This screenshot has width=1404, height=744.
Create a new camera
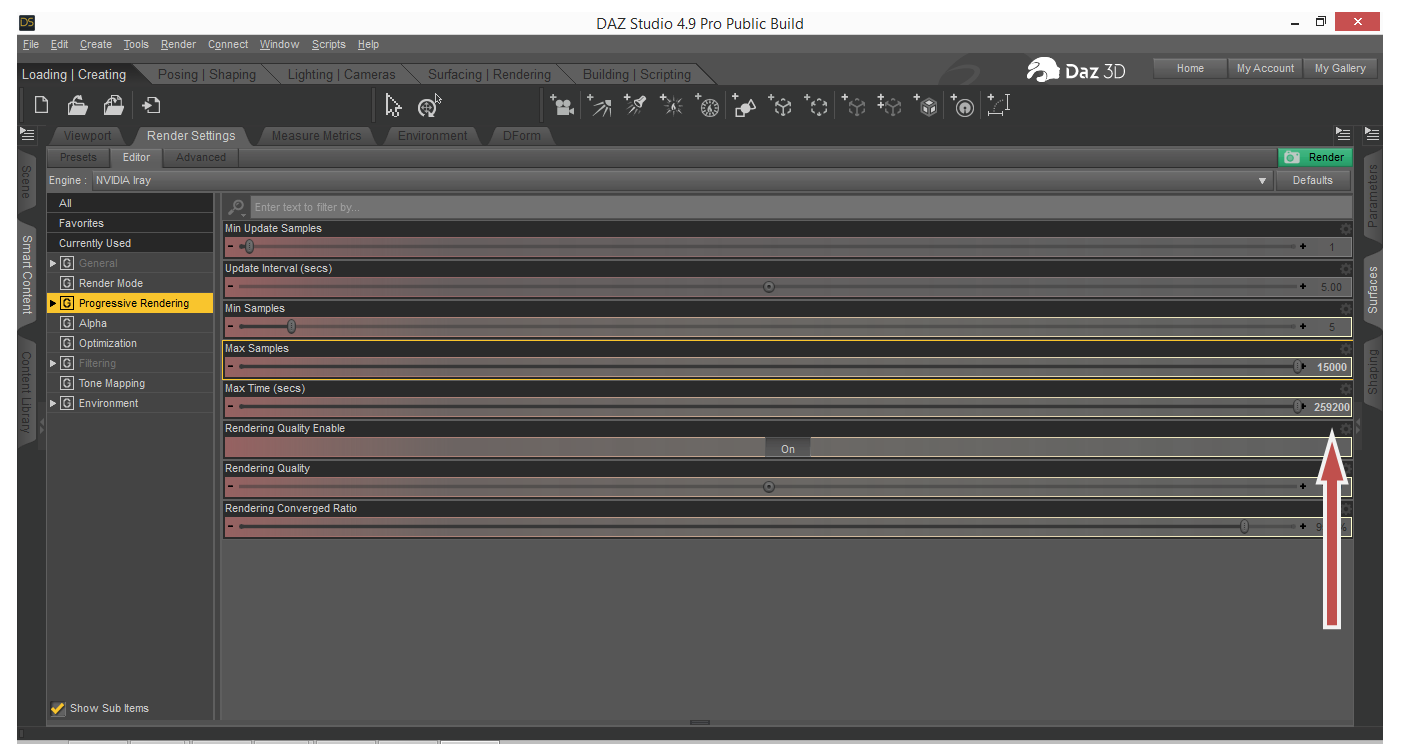coord(562,105)
